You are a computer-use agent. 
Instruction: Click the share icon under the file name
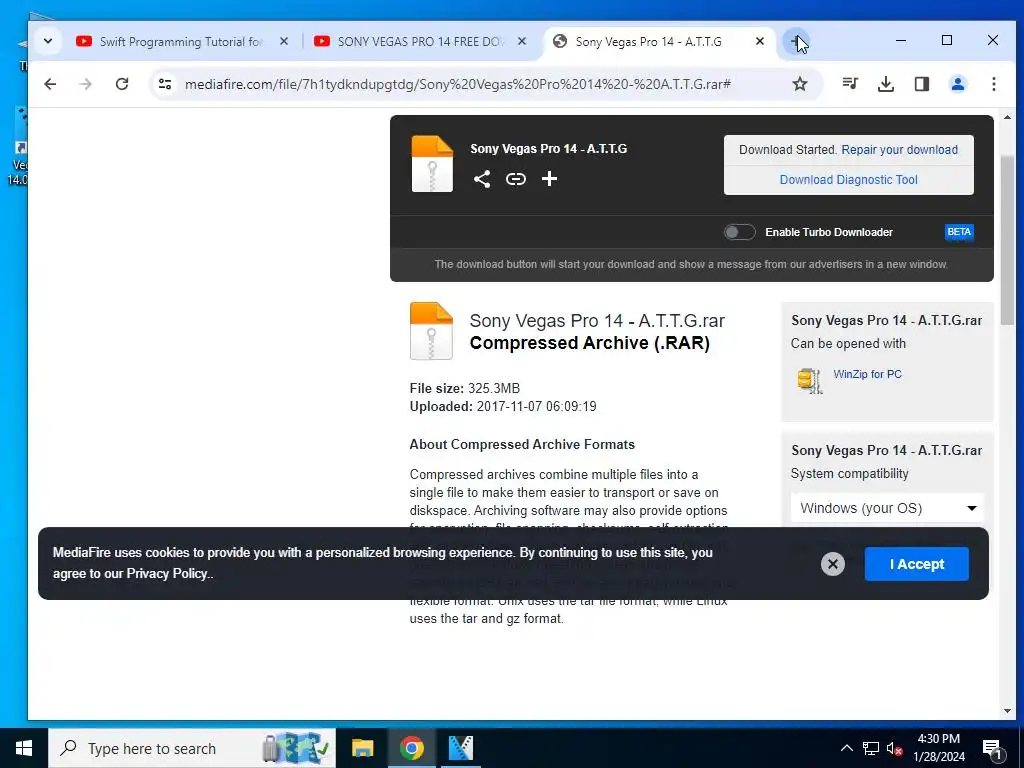(482, 179)
